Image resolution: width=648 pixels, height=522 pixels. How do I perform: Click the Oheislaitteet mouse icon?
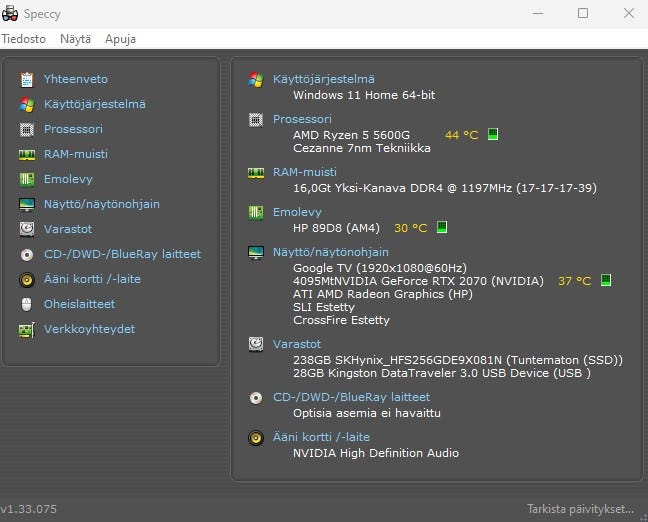pos(26,304)
